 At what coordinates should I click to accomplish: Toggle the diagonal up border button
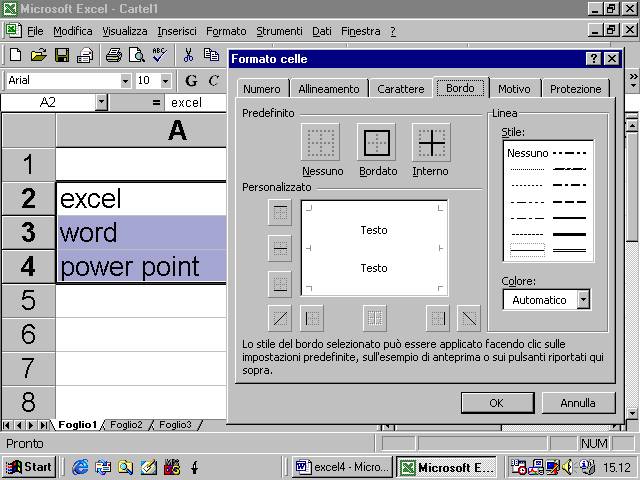click(x=280, y=318)
